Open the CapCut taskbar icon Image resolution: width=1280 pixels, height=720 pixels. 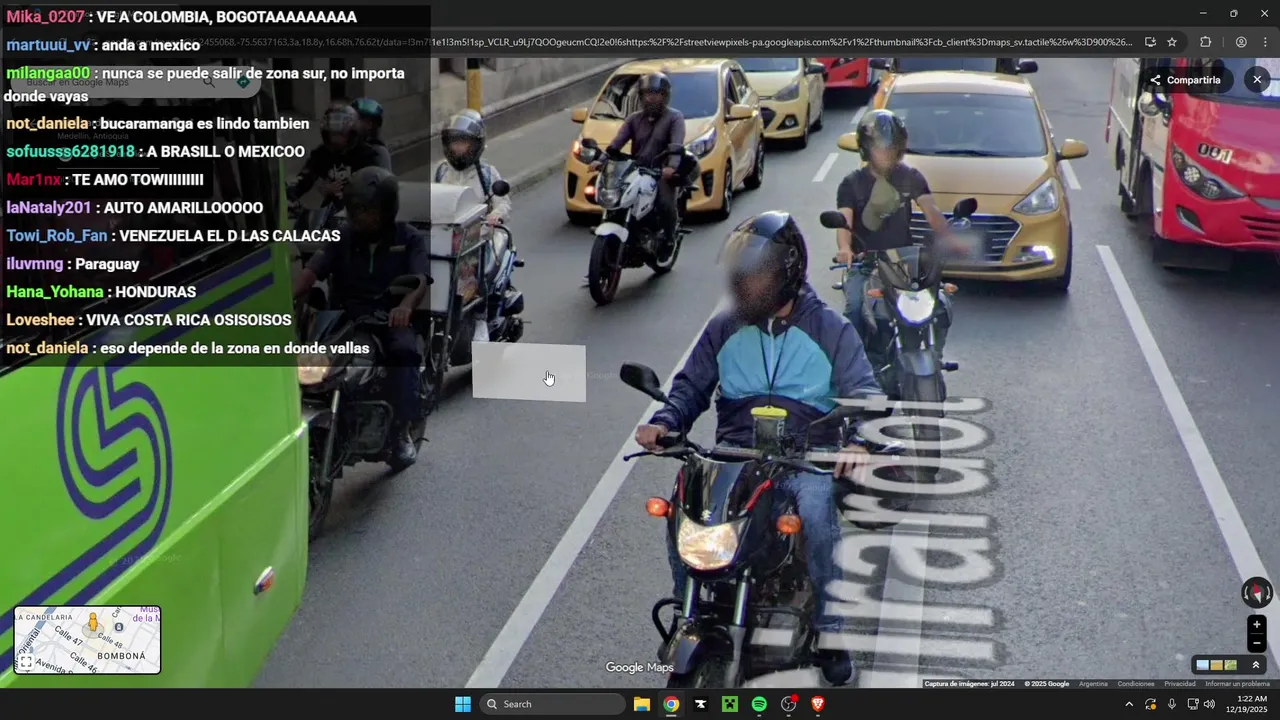pos(701,704)
